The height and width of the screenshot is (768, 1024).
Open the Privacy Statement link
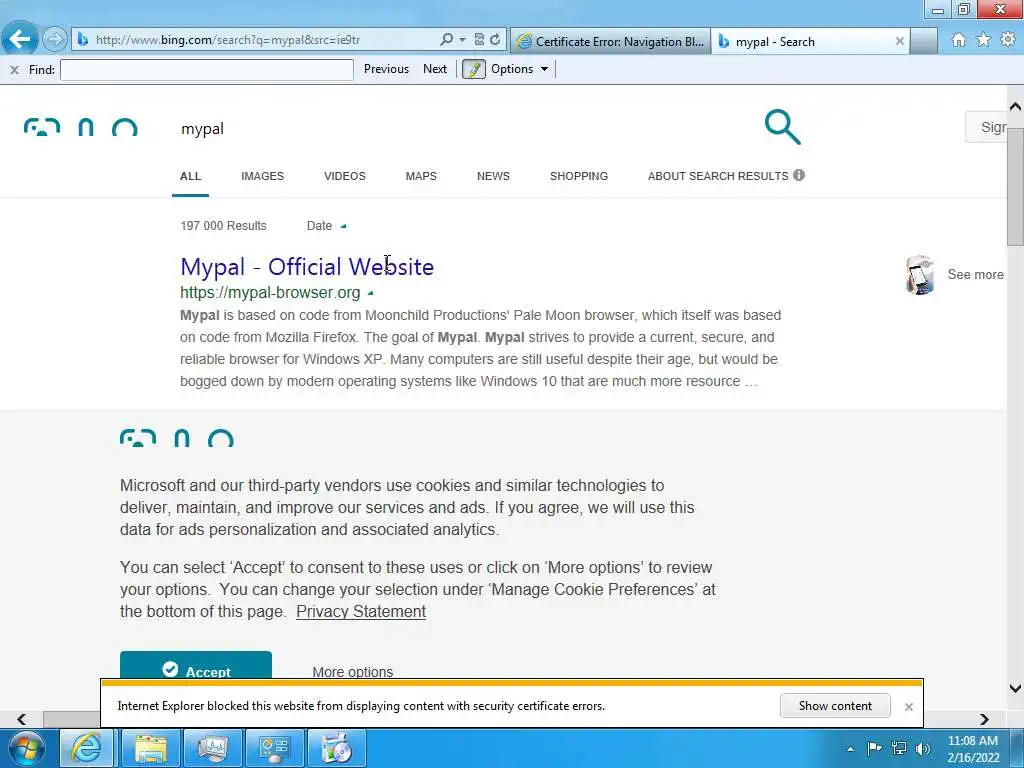[360, 612]
